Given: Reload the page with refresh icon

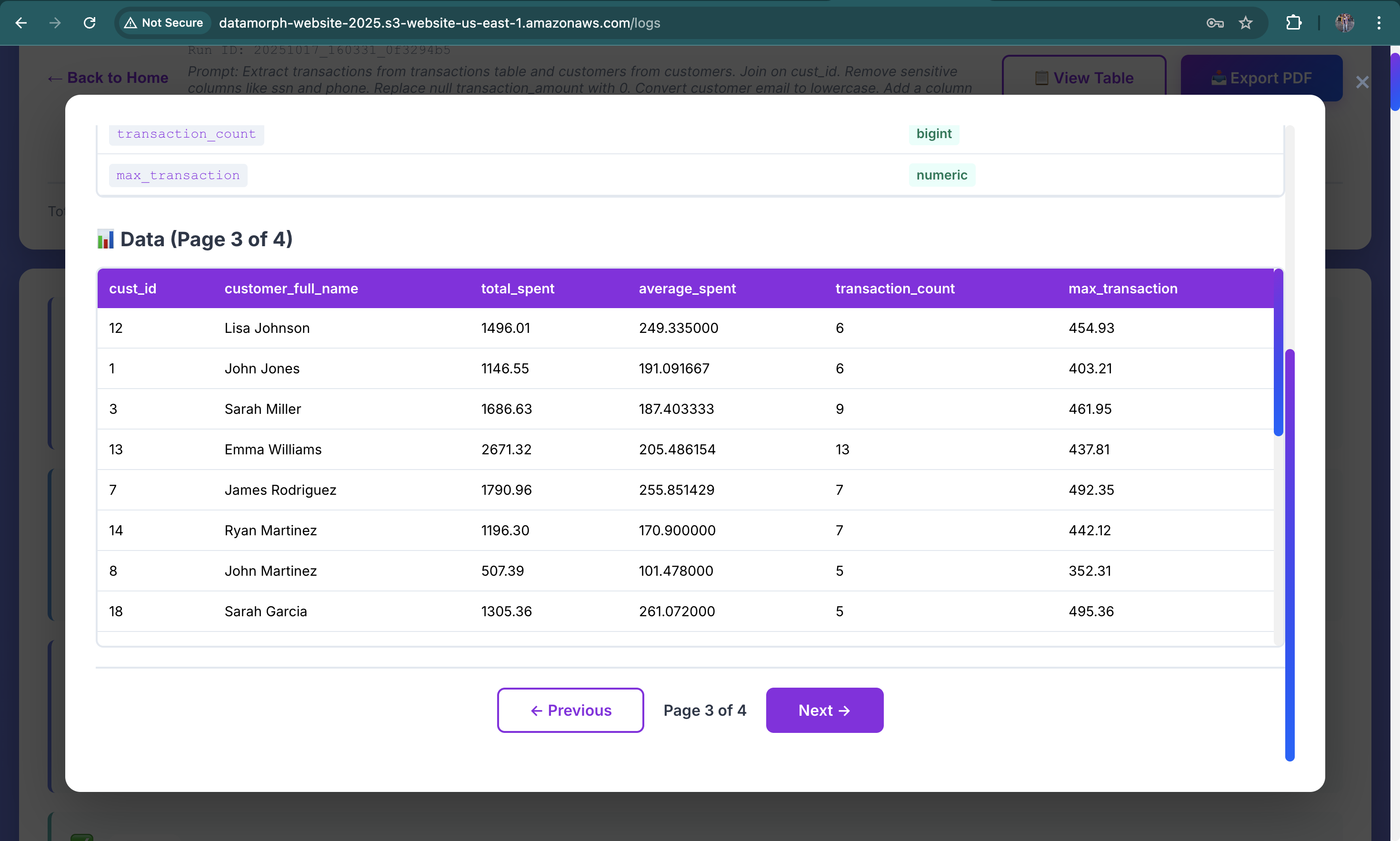Looking at the screenshot, I should tap(90, 23).
